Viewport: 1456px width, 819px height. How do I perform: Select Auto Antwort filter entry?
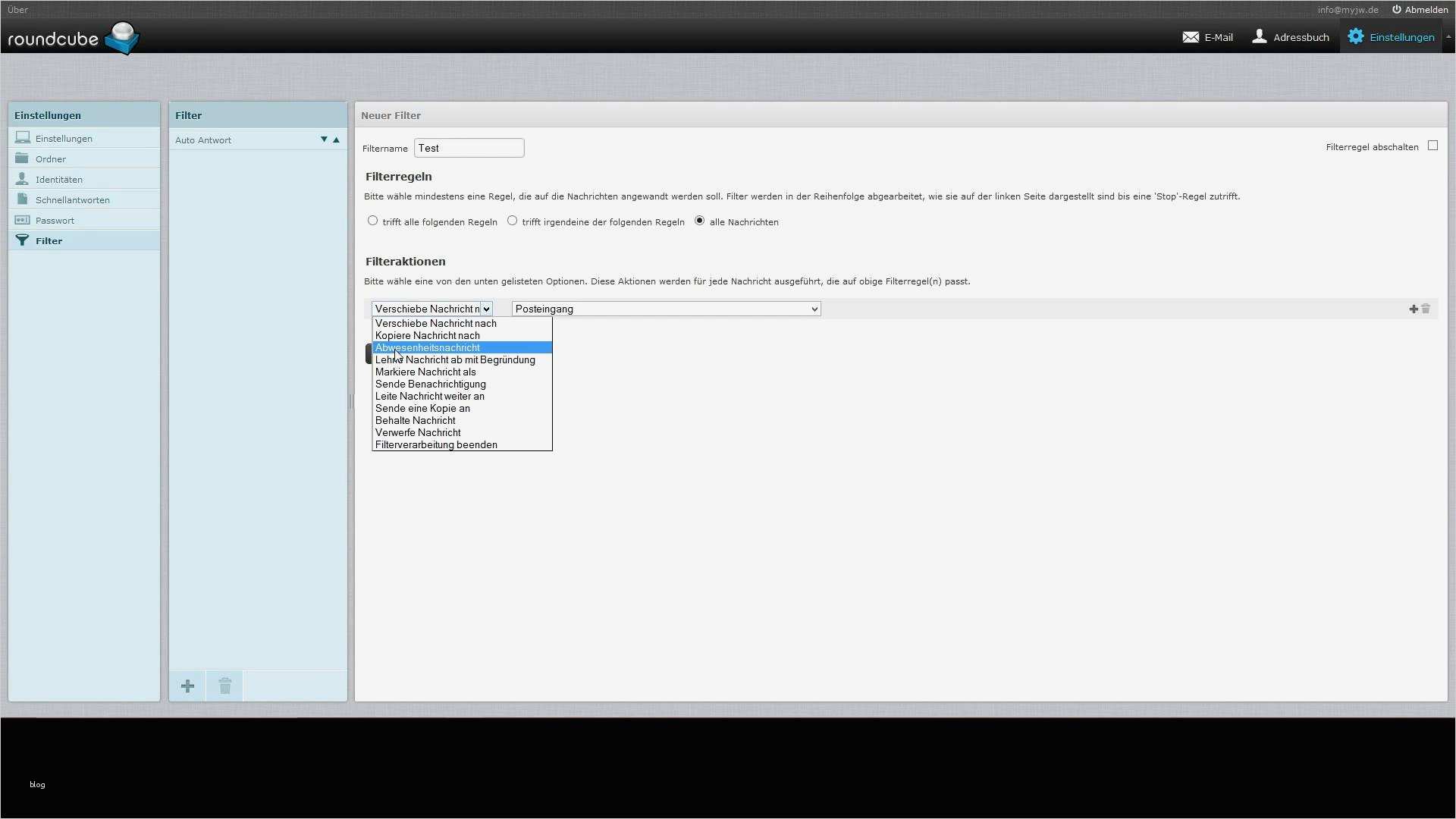coord(203,140)
